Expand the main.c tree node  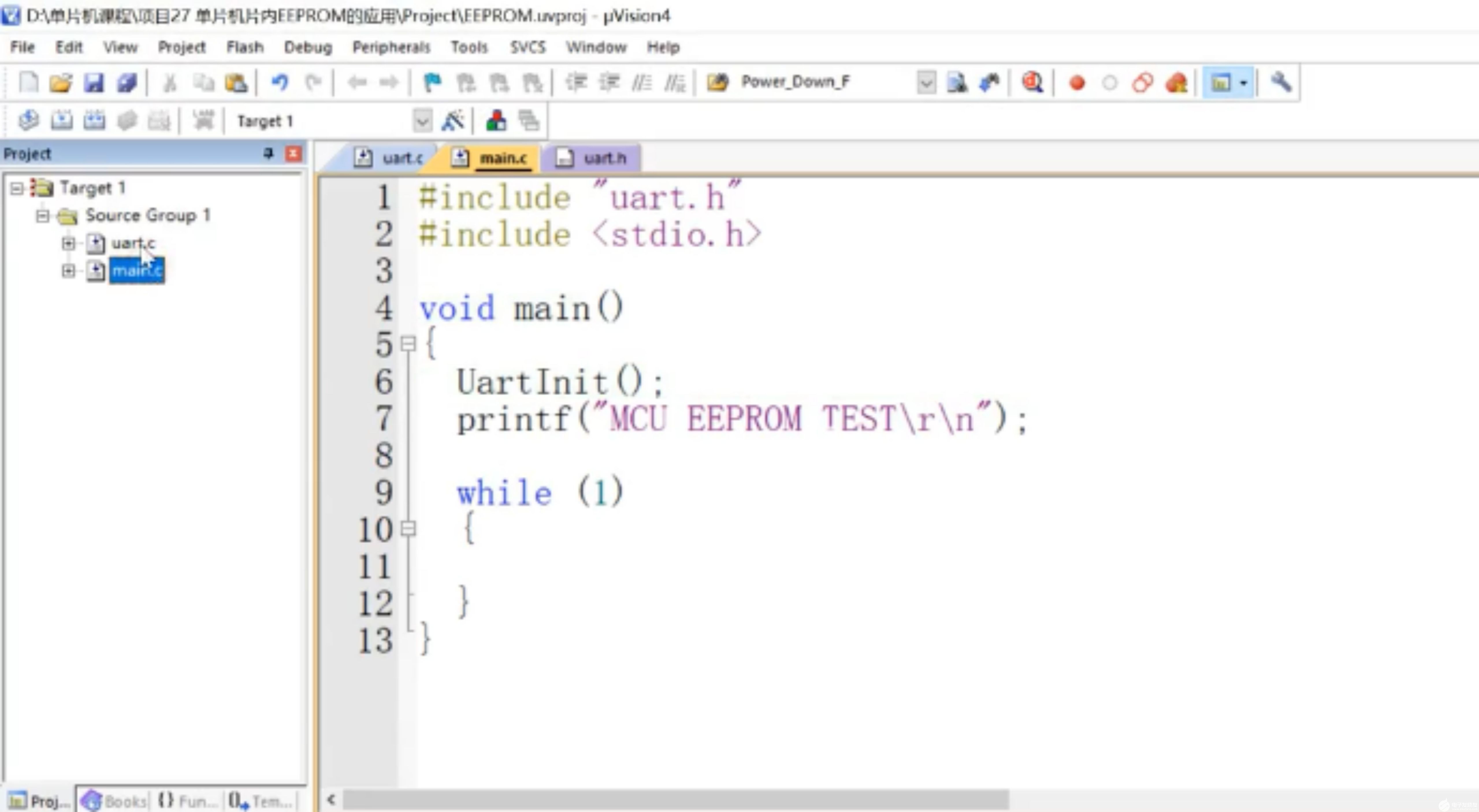68,270
